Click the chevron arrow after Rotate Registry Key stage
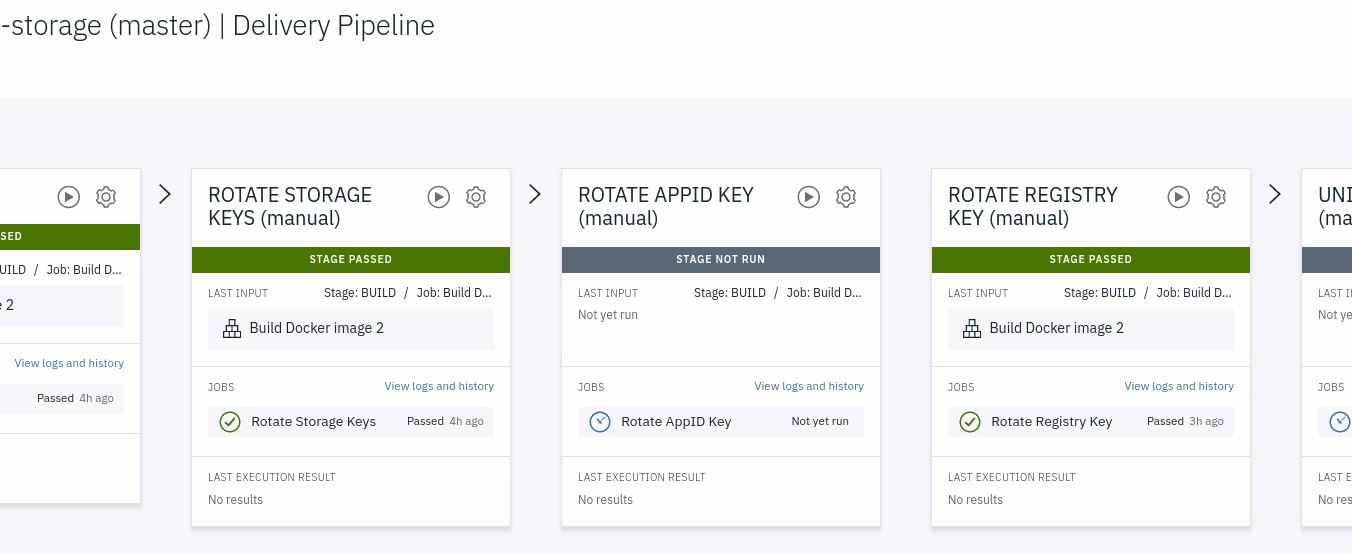Viewport: 1352px width, 554px height. click(x=1275, y=195)
